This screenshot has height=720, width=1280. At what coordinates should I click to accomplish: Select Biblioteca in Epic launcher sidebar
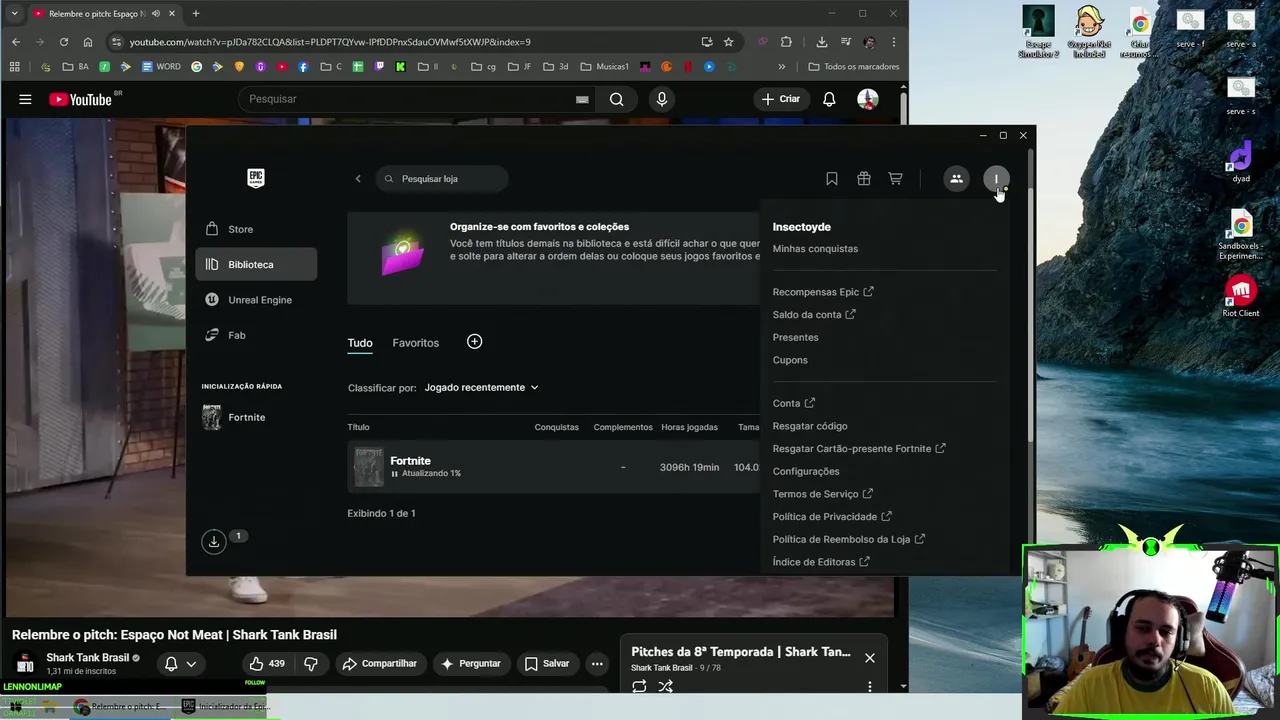pos(256,264)
